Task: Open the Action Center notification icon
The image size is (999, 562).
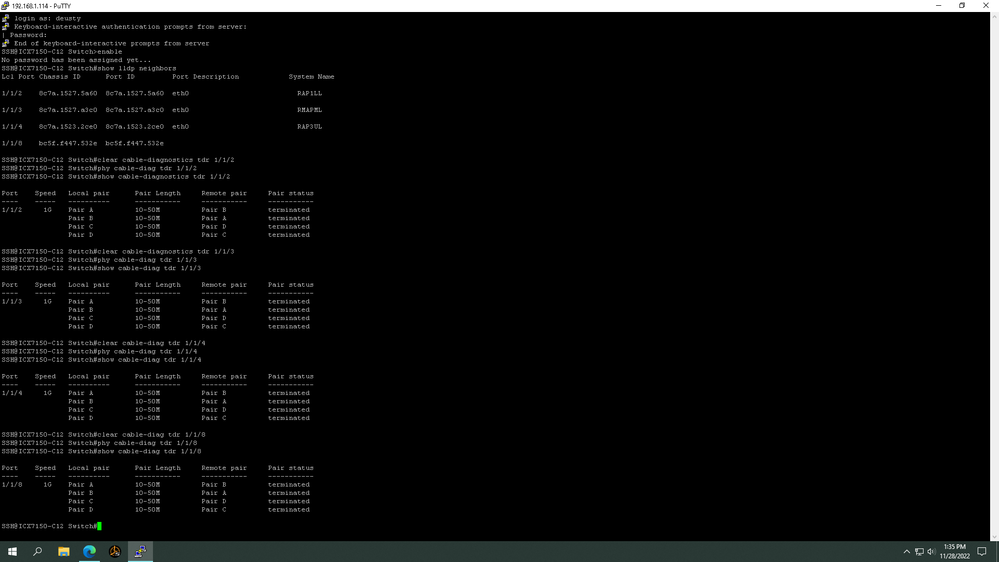Action: click(x=982, y=552)
